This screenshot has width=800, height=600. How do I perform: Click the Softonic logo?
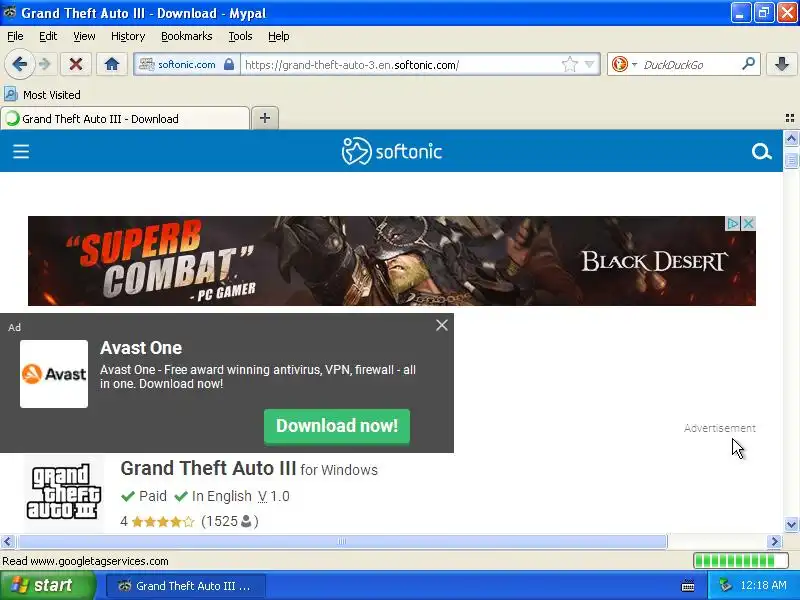click(x=391, y=151)
